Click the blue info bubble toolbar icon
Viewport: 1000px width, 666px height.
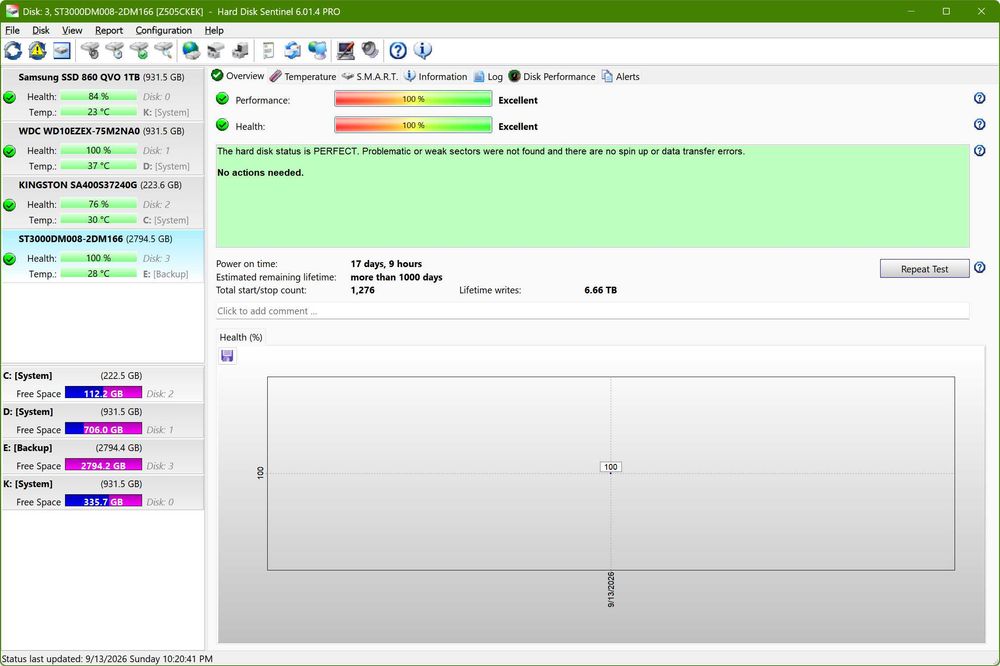tap(422, 50)
